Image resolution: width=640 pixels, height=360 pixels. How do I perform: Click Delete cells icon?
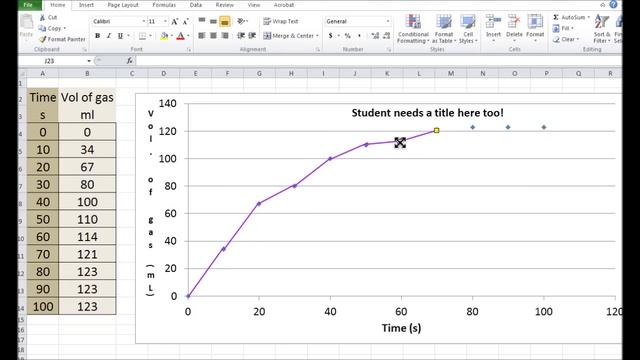[514, 22]
